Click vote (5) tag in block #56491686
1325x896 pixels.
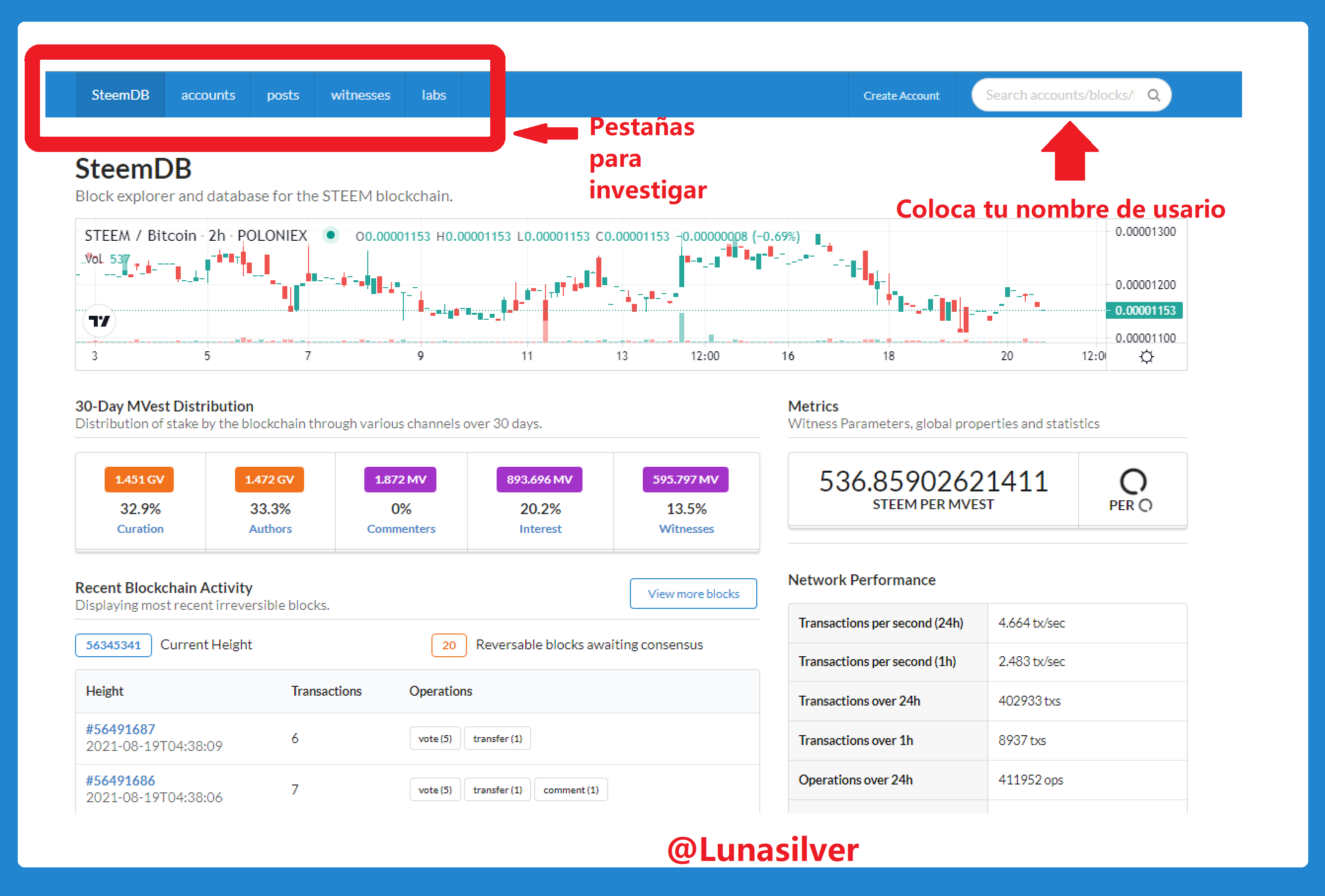pyautogui.click(x=435, y=789)
